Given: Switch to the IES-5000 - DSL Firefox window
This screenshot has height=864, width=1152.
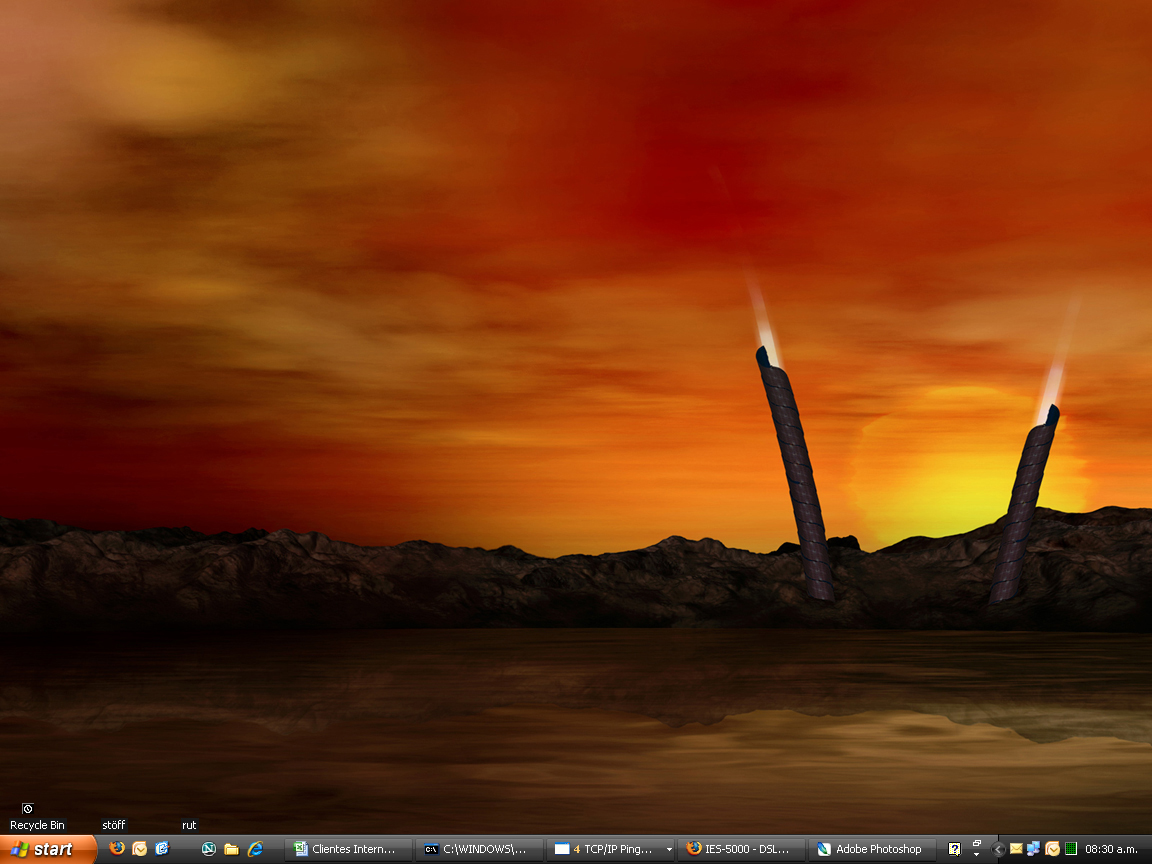Looking at the screenshot, I should coord(742,849).
